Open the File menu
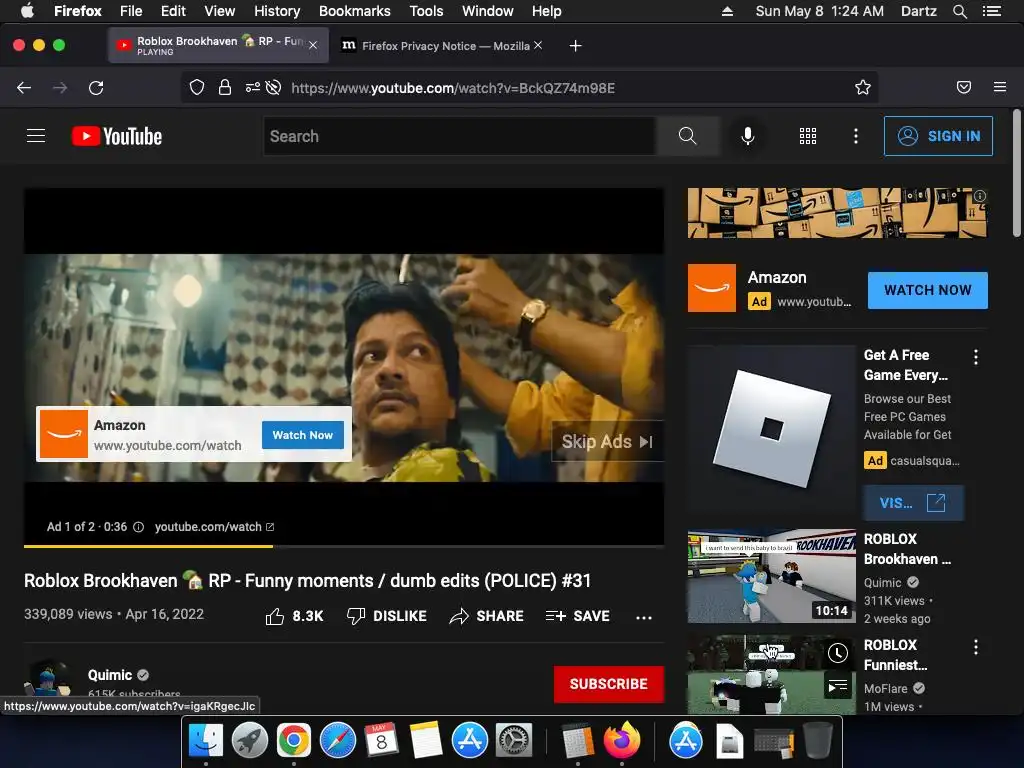Screen dimensions: 1024x768 pyautogui.click(x=131, y=11)
